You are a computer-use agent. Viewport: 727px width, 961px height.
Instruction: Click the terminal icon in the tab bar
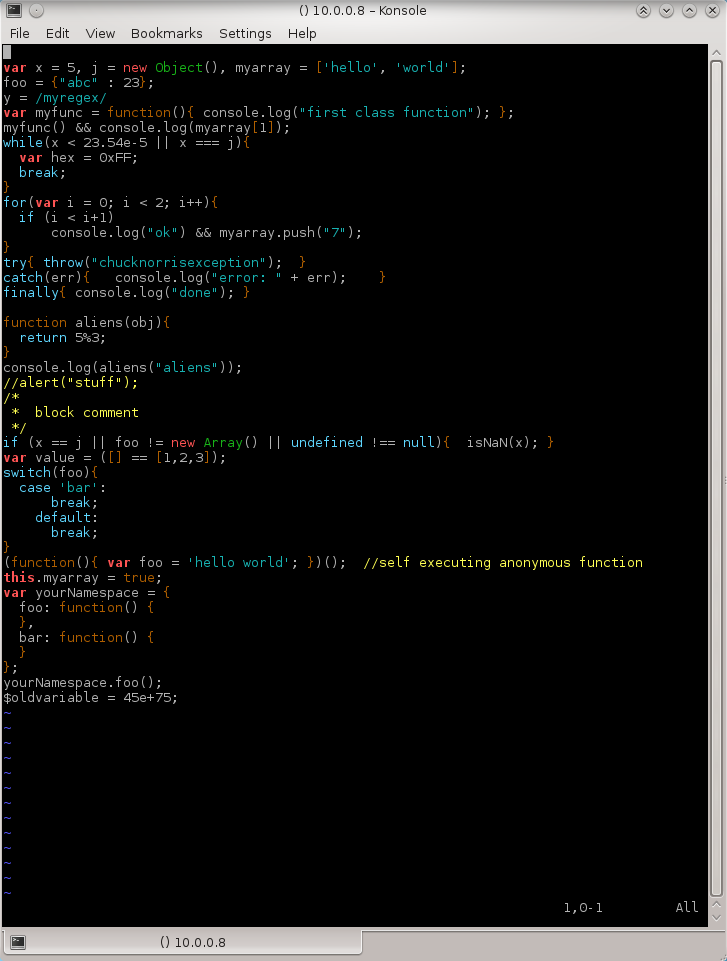click(x=18, y=942)
